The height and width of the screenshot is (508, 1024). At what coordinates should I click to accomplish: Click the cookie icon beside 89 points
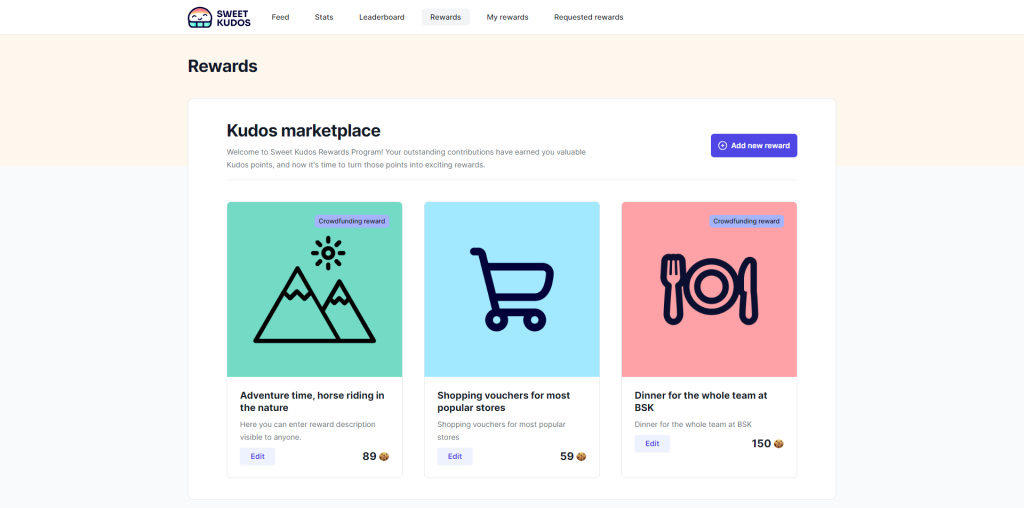pyautogui.click(x=384, y=457)
